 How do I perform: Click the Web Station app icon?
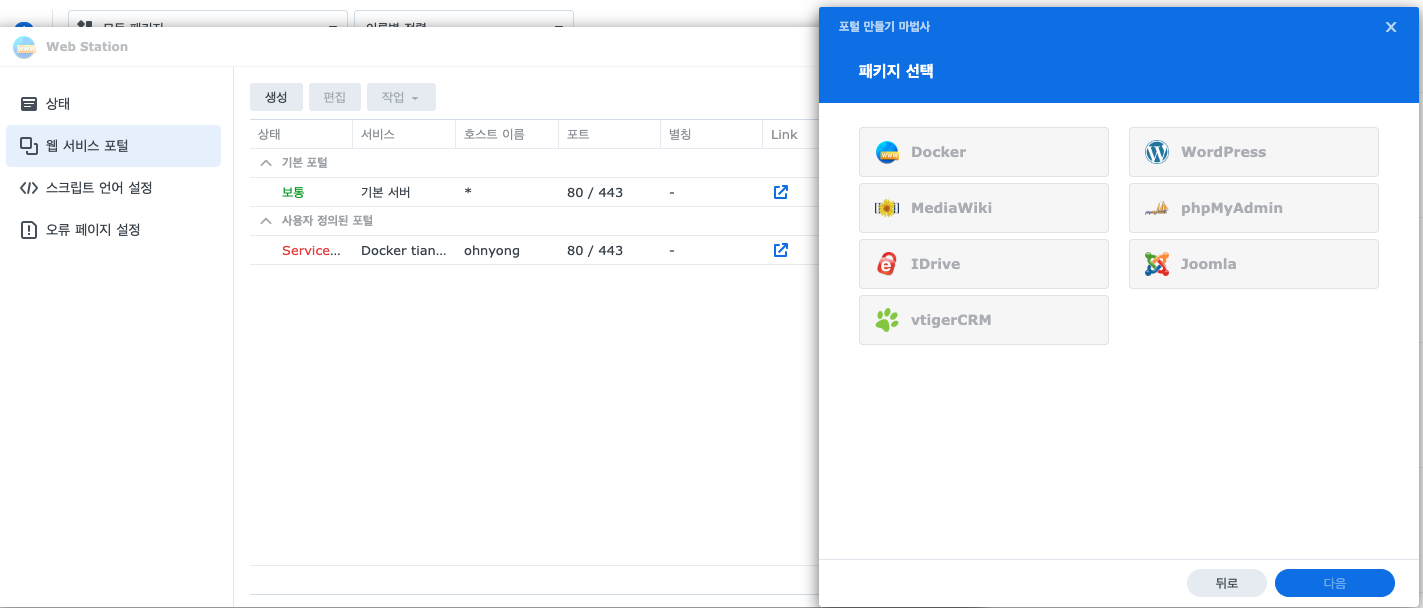25,47
